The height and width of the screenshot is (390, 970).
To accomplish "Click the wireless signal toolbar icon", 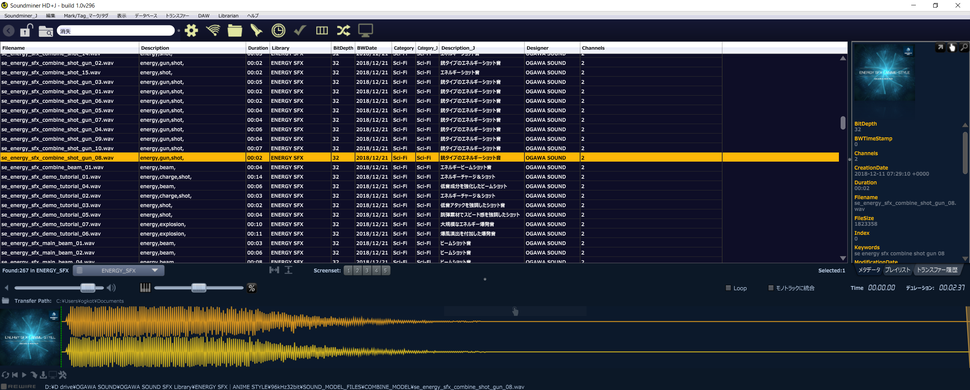I will [213, 30].
